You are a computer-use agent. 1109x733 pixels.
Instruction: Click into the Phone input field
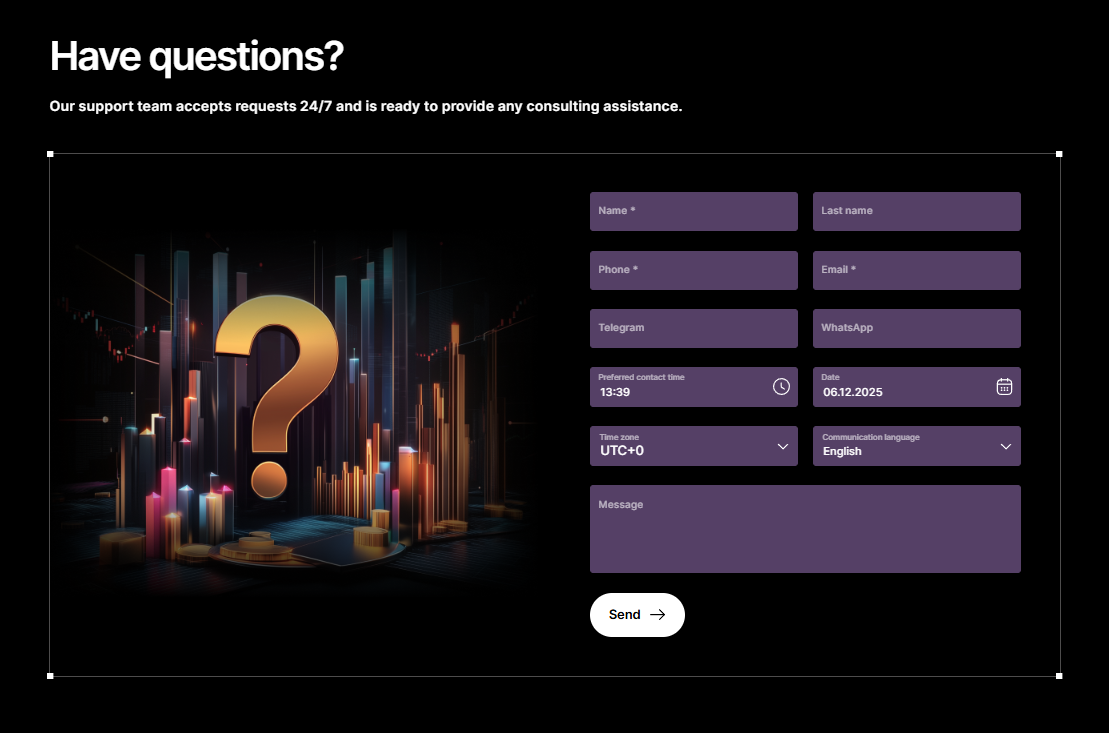(x=693, y=271)
